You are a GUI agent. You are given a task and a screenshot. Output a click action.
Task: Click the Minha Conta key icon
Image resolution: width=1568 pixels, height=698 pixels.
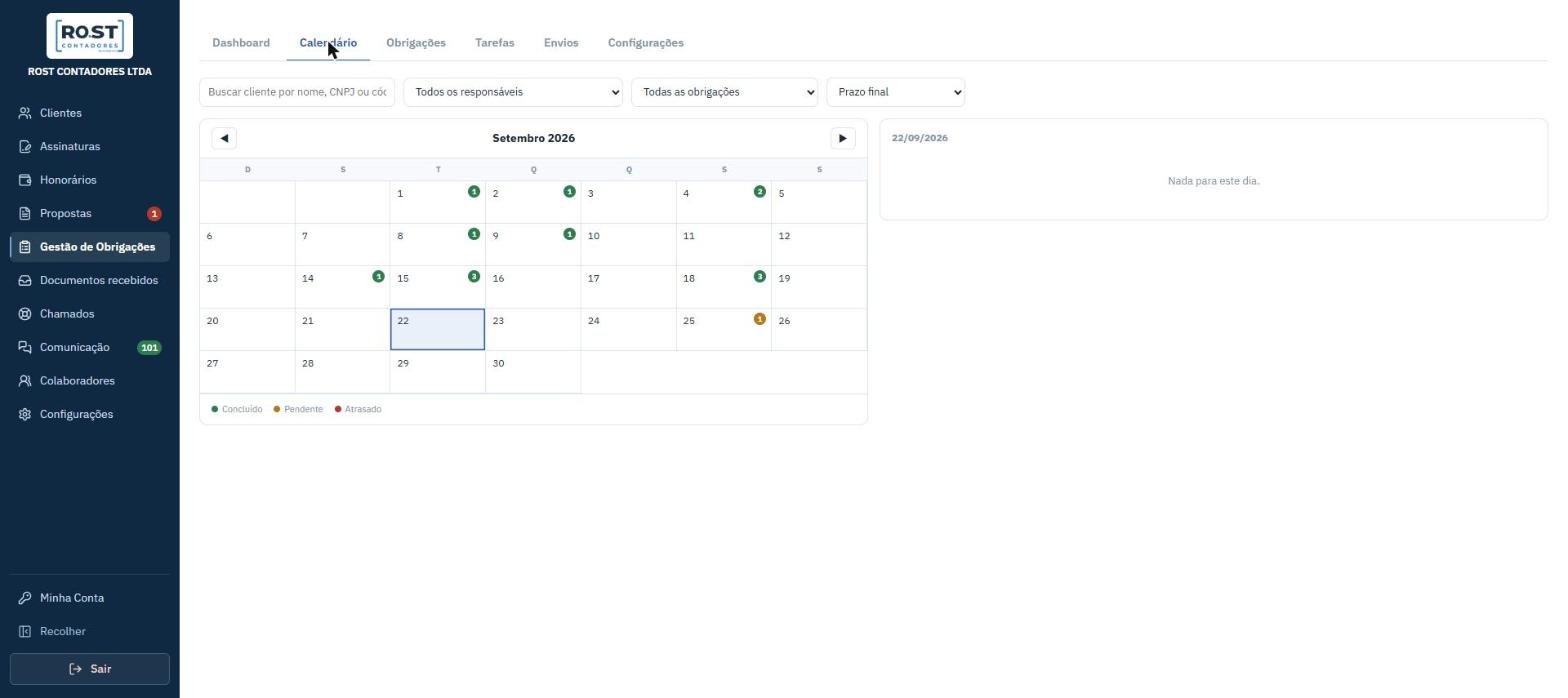point(25,598)
